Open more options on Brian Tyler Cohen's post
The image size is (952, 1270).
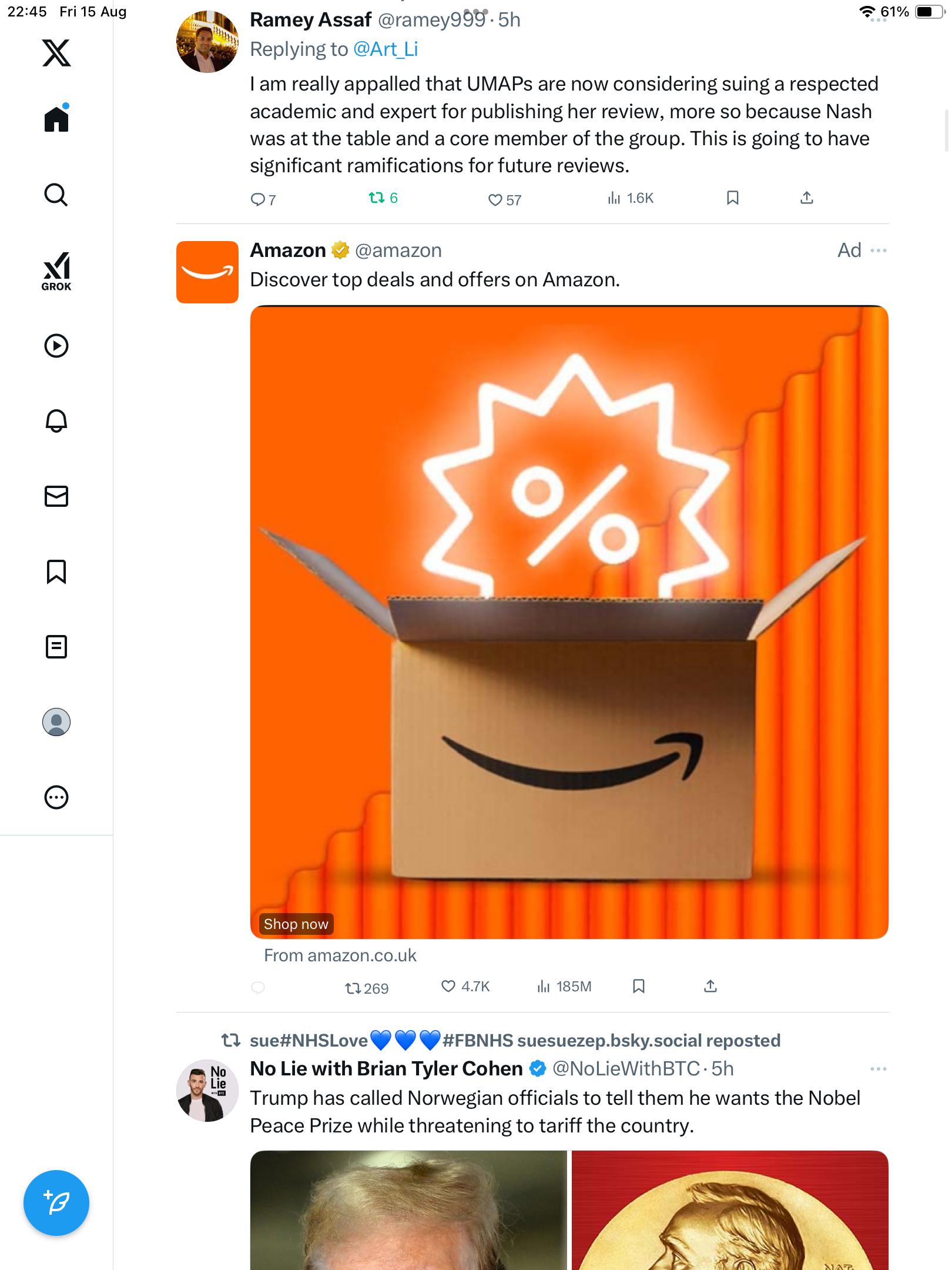point(879,1069)
